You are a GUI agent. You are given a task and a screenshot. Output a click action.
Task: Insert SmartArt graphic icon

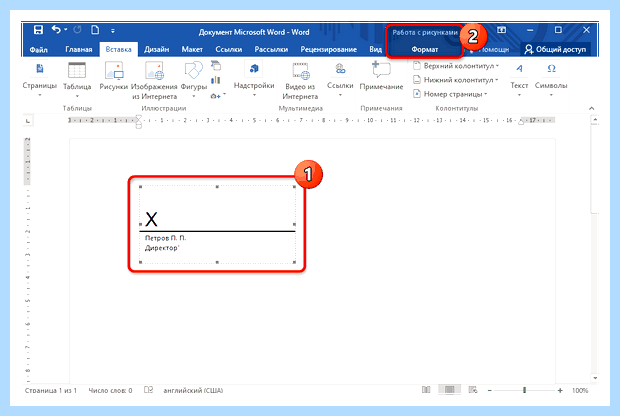coord(216,66)
